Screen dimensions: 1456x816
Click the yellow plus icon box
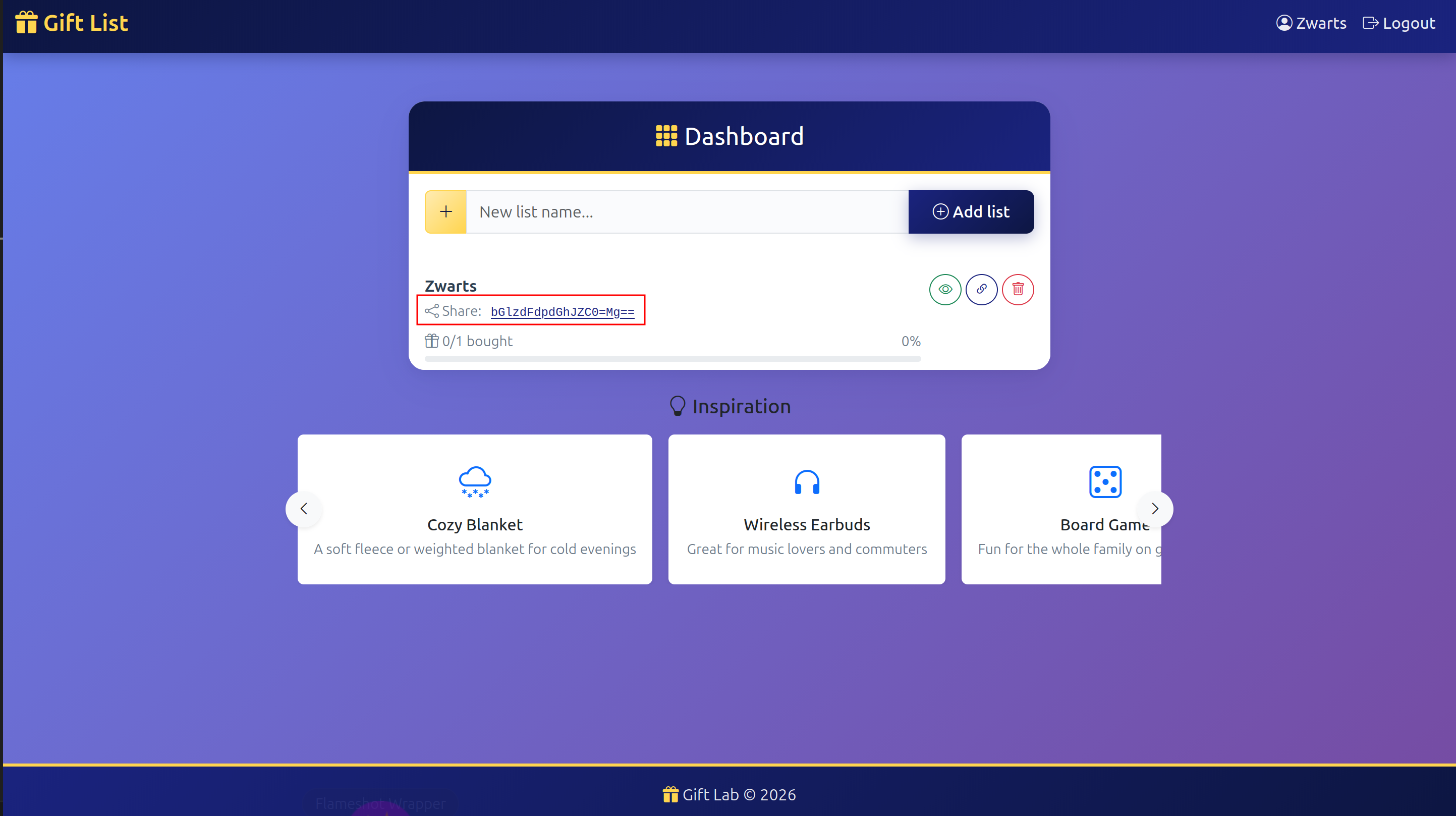446,211
